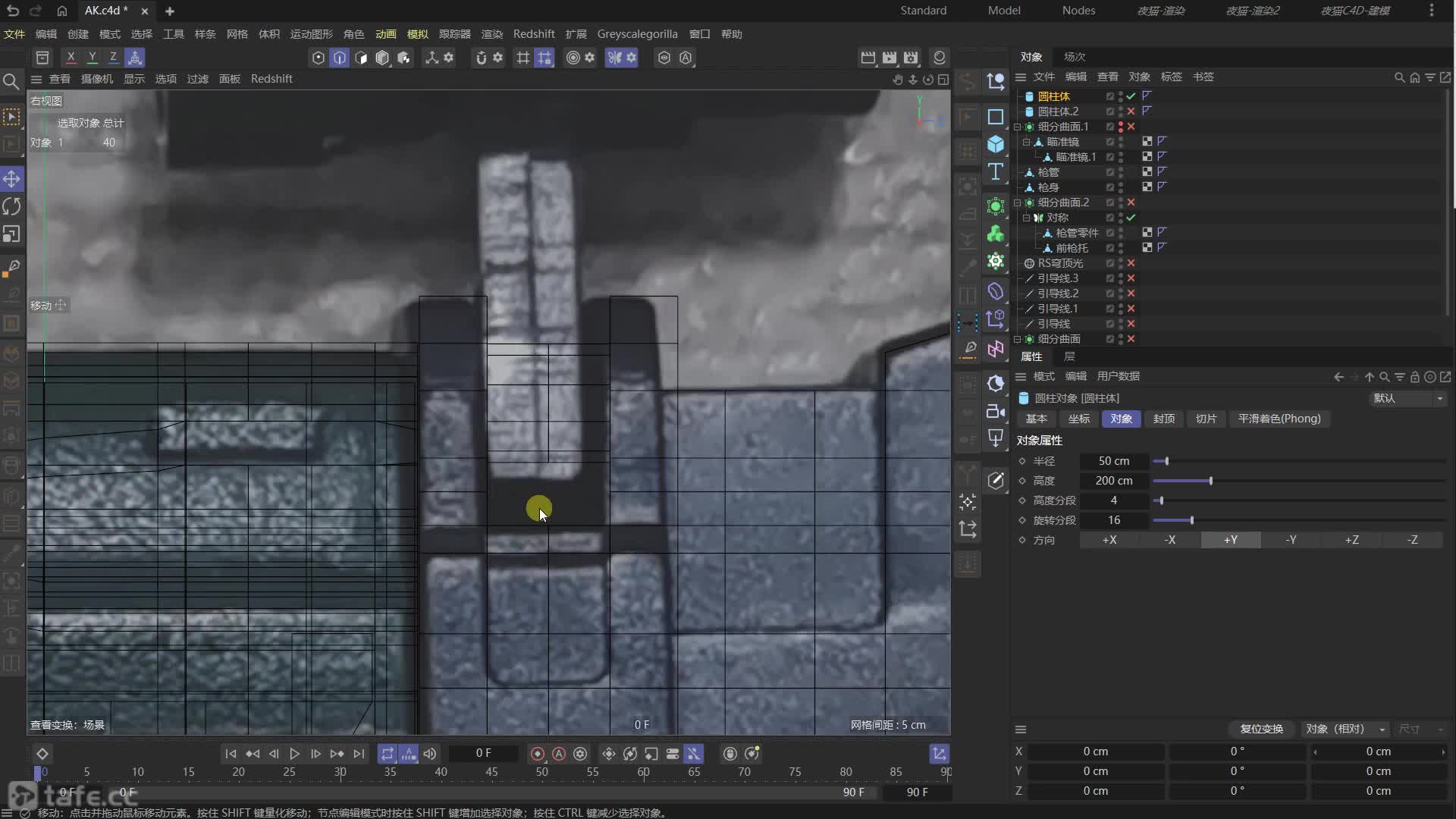The width and height of the screenshot is (1456, 819).
Task: Click the record keyframe button
Action: pos(538,754)
